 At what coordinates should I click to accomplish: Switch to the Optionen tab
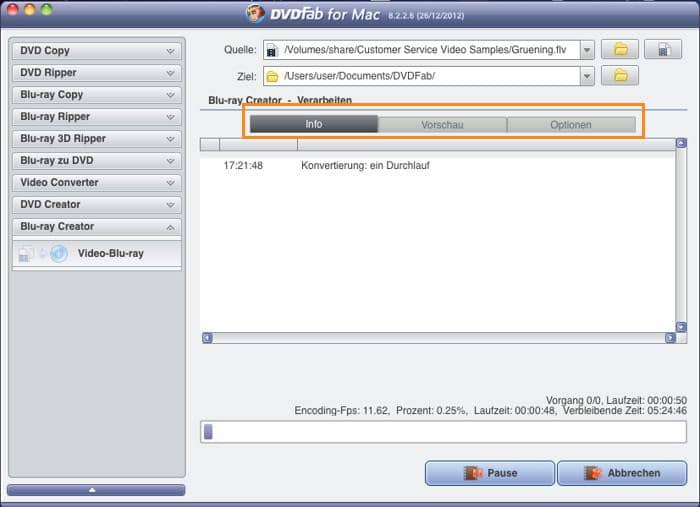571,125
